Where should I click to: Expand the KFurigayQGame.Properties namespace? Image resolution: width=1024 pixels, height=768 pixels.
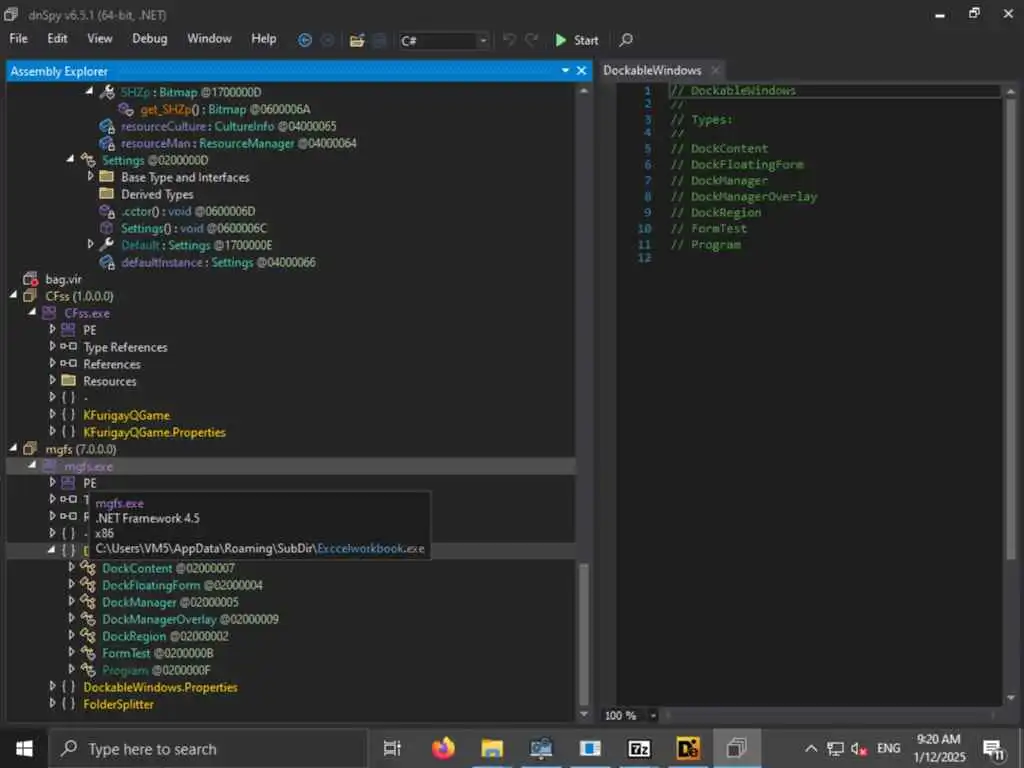pyautogui.click(x=52, y=431)
